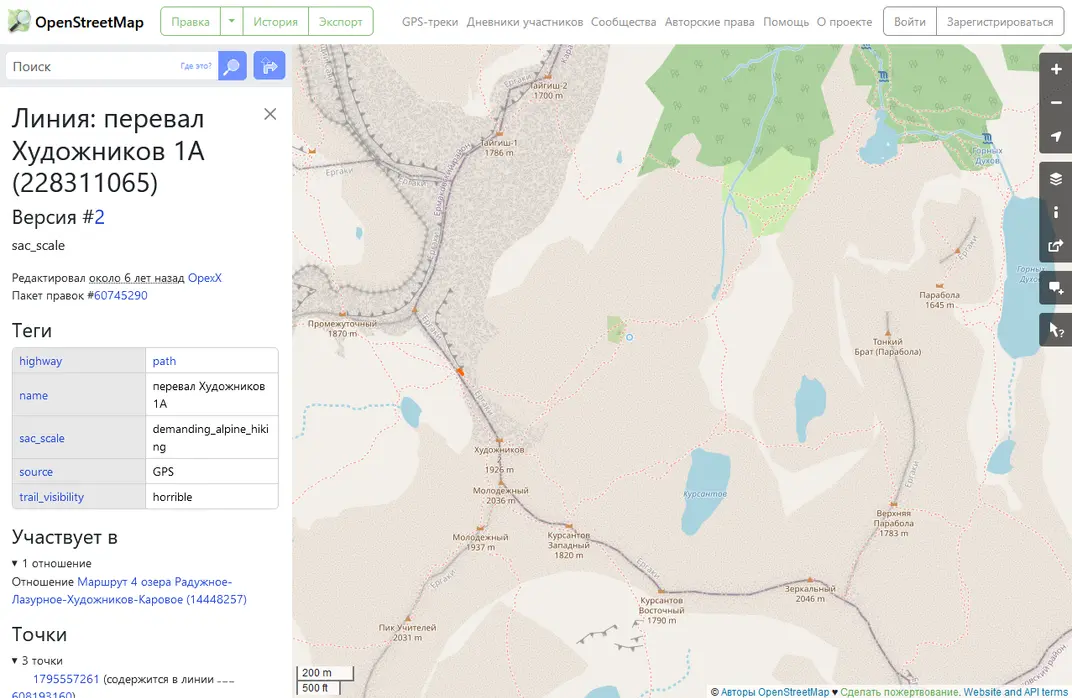Add a note to the map

[1056, 288]
